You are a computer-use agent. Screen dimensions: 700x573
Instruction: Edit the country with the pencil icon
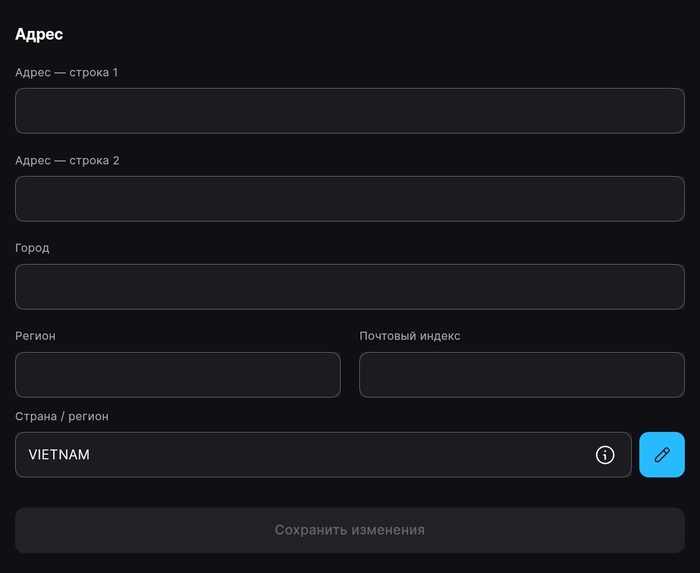662,455
